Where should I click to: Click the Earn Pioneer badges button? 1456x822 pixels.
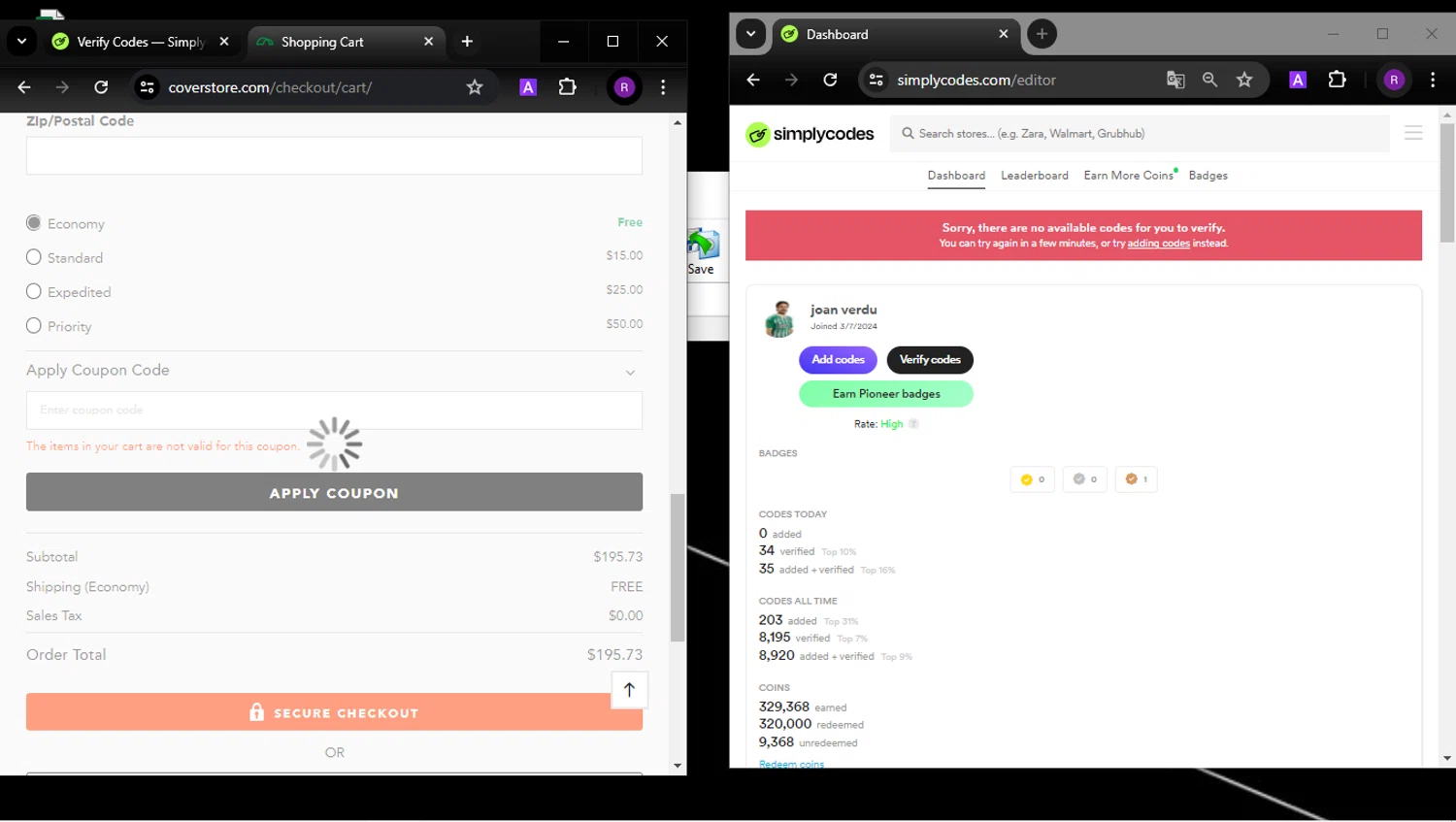point(886,394)
